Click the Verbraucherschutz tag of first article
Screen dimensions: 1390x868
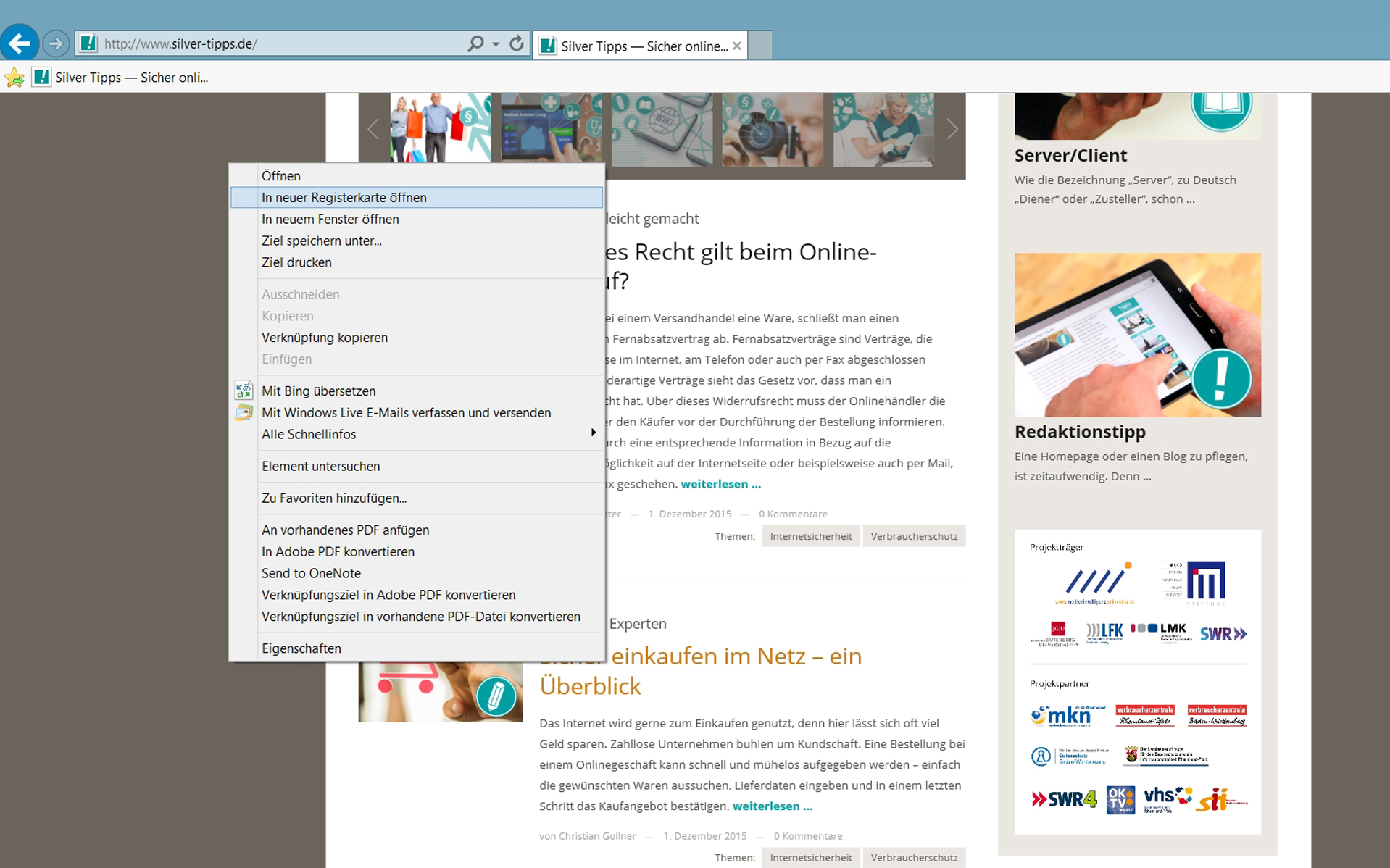(x=913, y=536)
